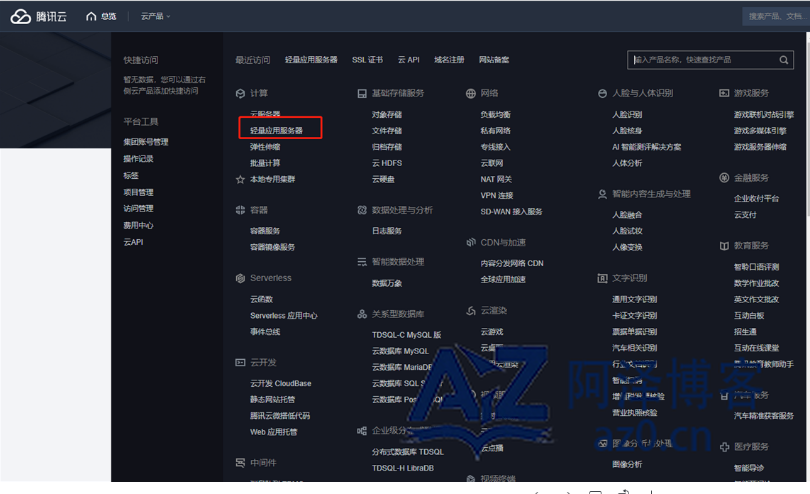Screen dimensions: 810x494
Task: Open 游戏联机对战引擎 link
Action: pos(764,115)
